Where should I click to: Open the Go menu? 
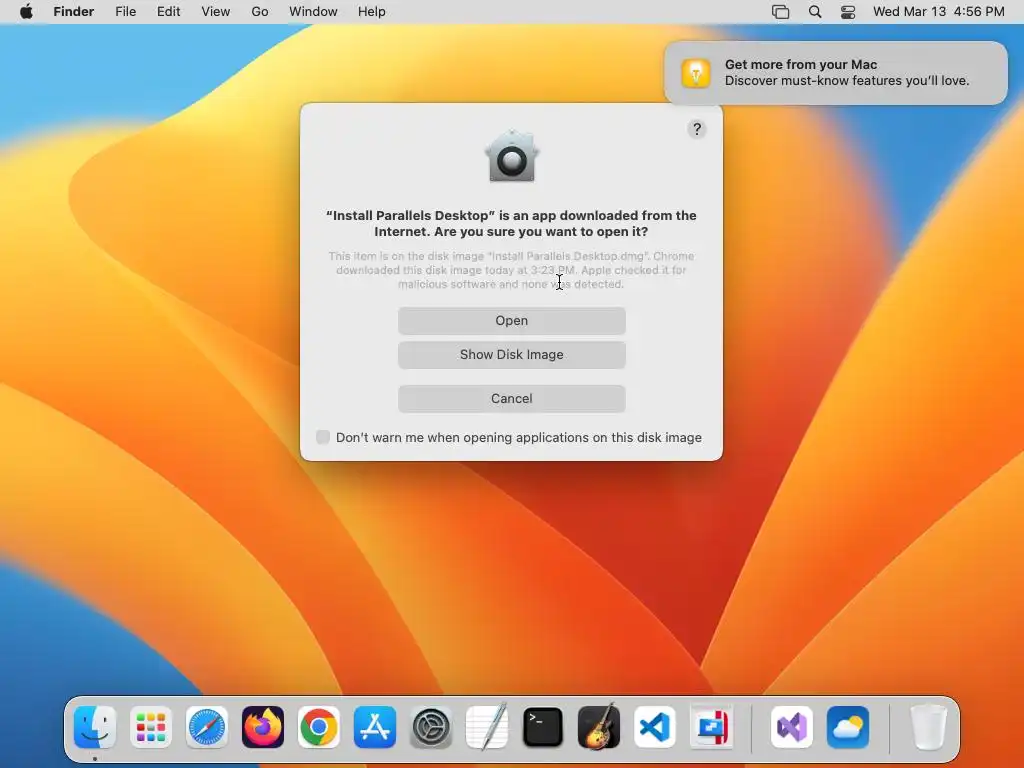point(260,12)
